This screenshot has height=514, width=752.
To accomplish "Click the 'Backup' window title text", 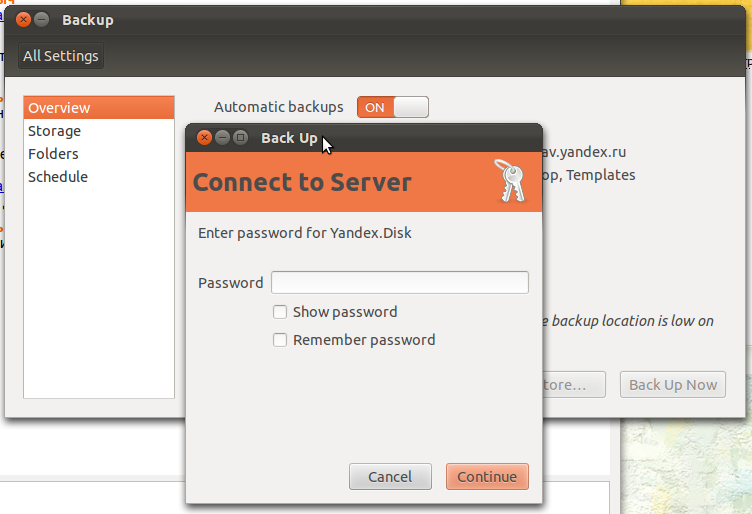I will tap(88, 20).
